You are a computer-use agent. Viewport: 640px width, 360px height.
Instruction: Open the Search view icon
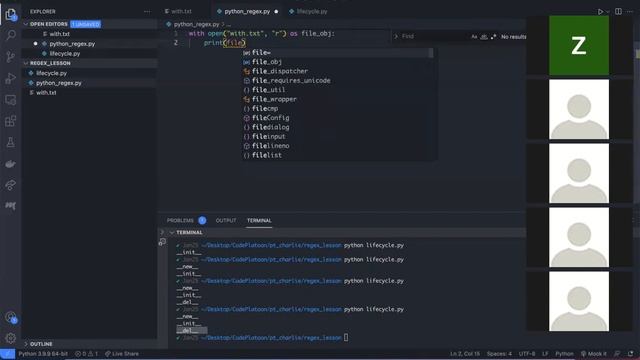11,35
